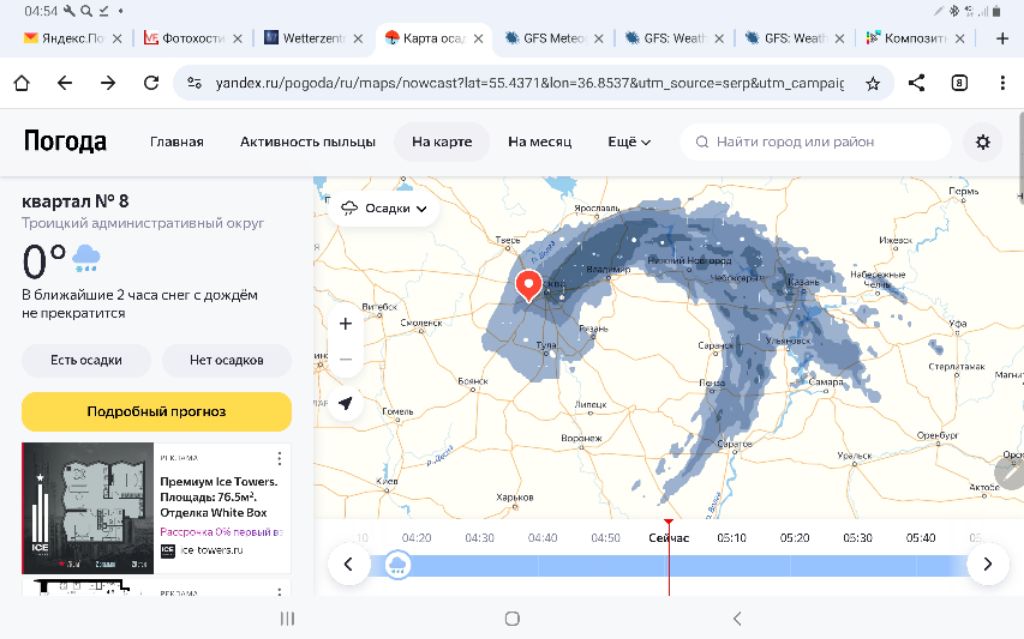Bookmark this page with star icon
Image resolution: width=1024 pixels, height=639 pixels.
(872, 83)
